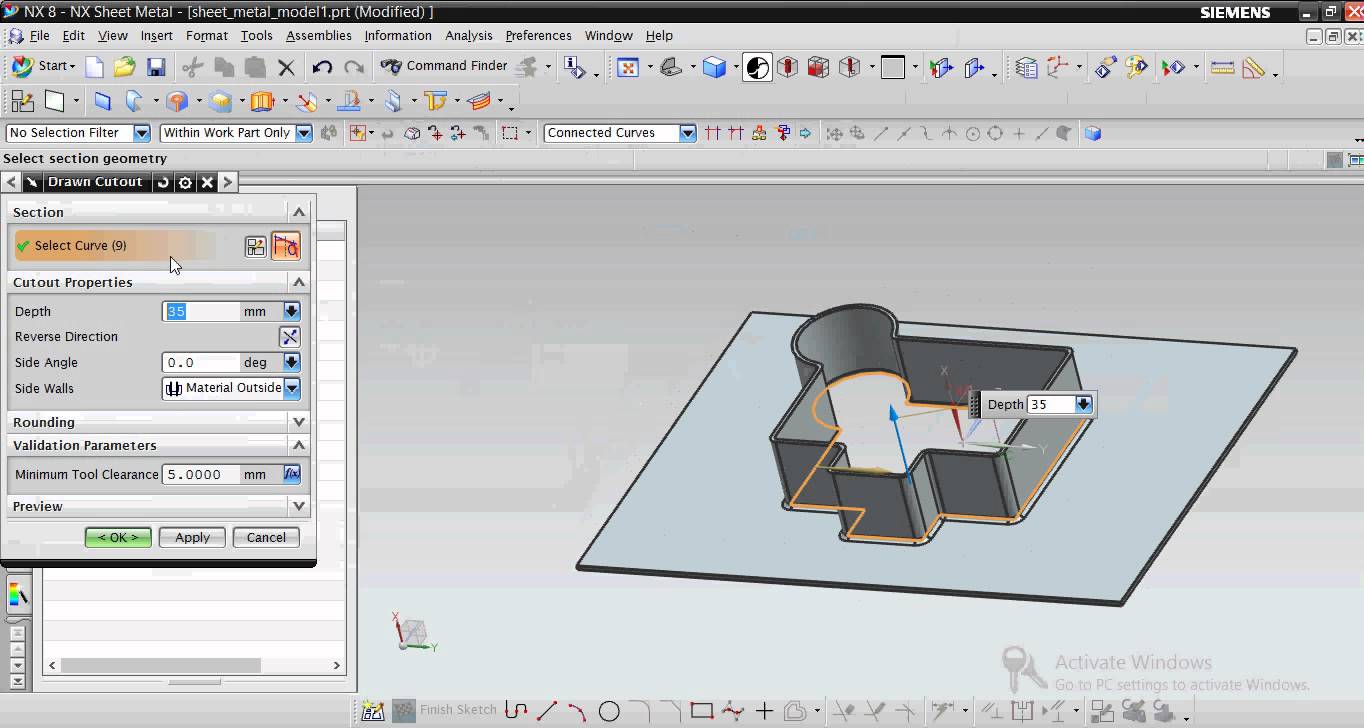Click the Reset dialog icon in Drawn Cutout header
This screenshot has height=728, width=1364.
coord(164,182)
